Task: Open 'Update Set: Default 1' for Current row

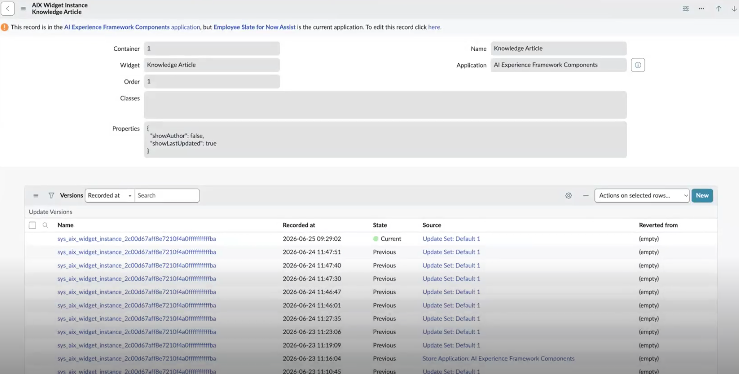Action: [451, 239]
